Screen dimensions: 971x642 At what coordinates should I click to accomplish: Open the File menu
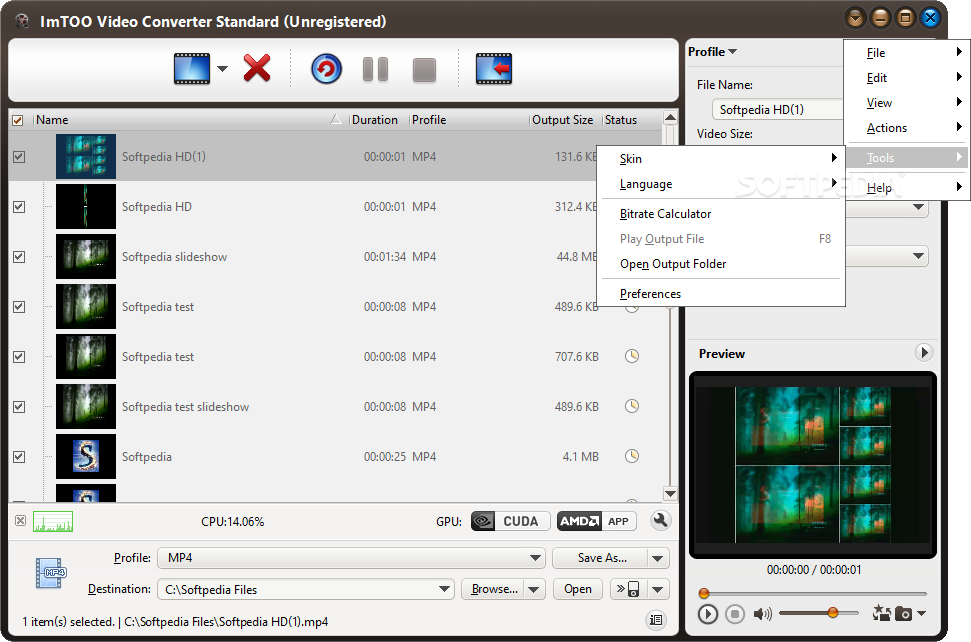click(908, 53)
